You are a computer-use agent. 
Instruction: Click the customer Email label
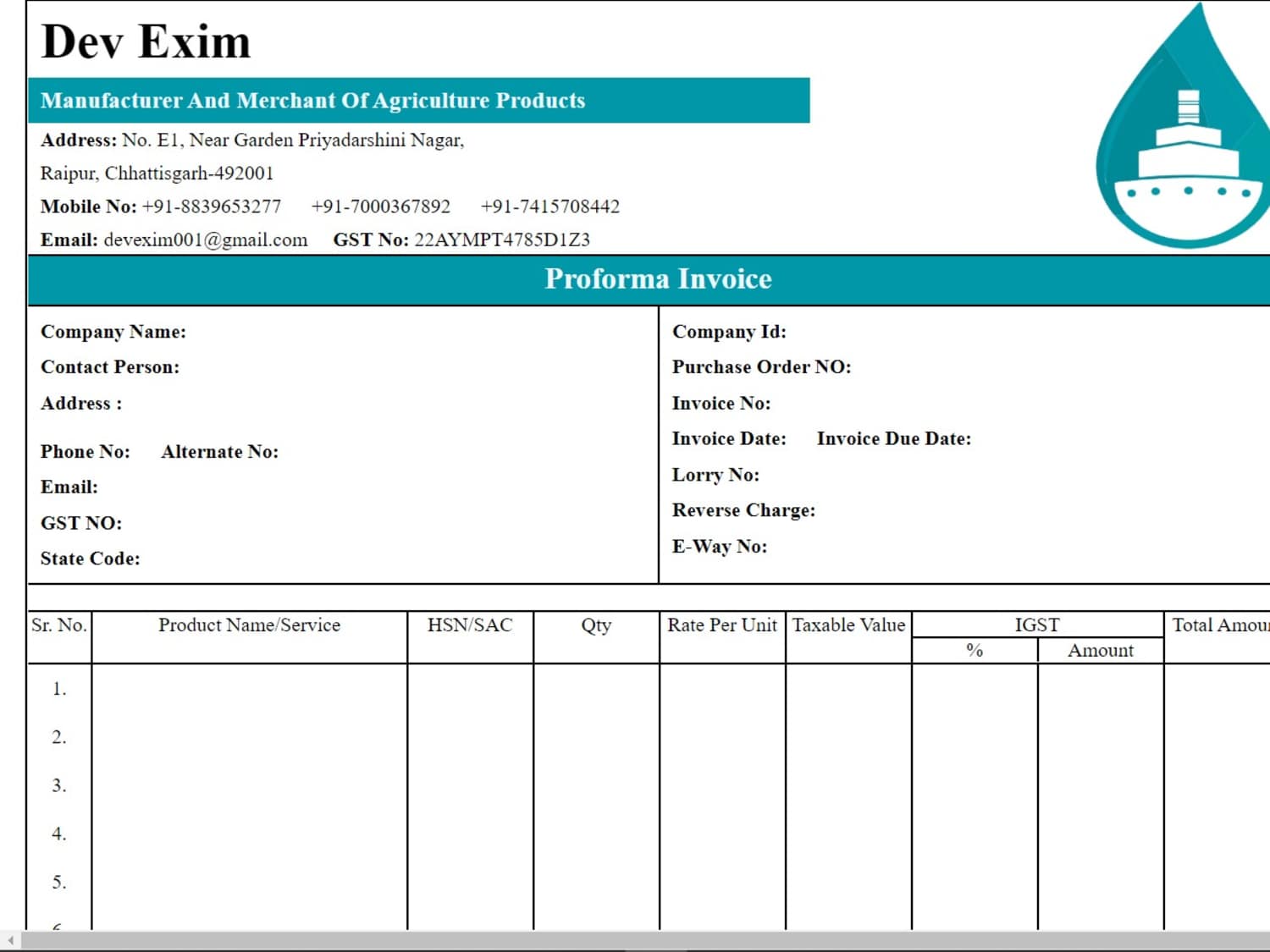pyautogui.click(x=69, y=487)
